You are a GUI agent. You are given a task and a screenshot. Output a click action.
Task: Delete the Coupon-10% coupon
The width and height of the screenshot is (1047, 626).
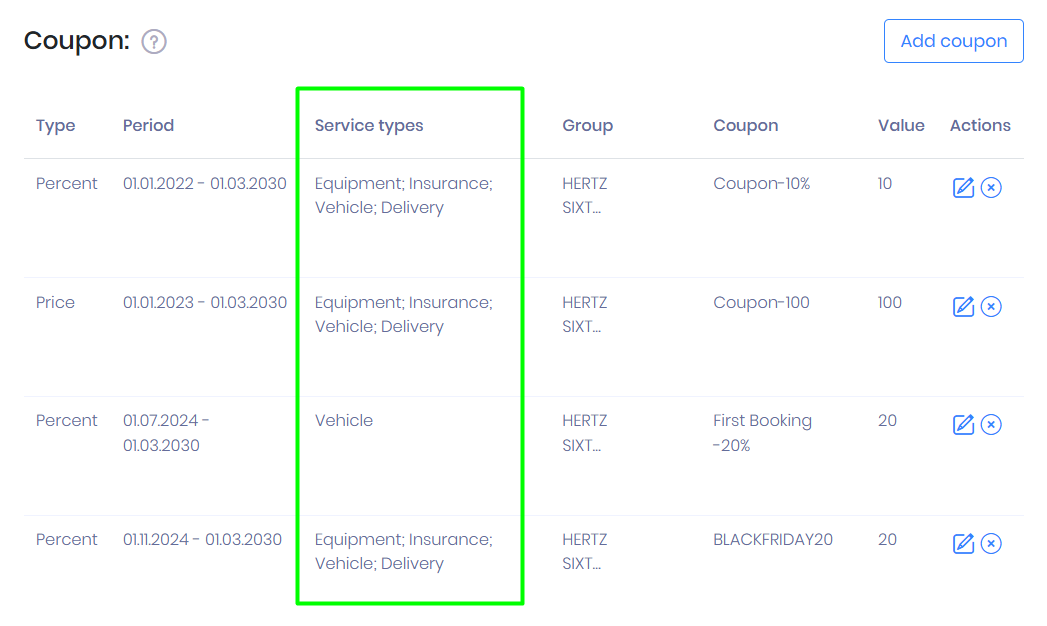pos(991,188)
